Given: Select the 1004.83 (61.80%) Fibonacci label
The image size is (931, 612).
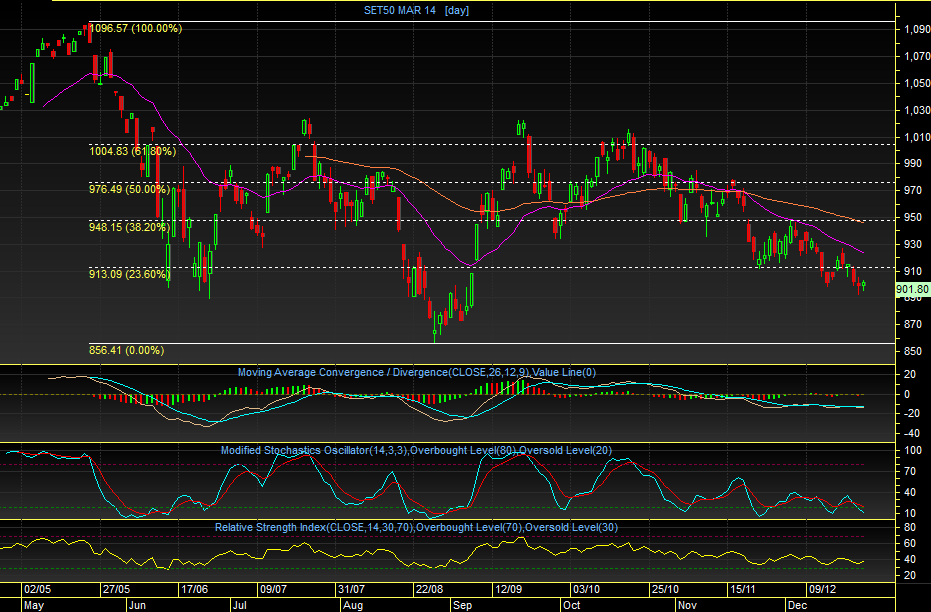Looking at the screenshot, I should [x=132, y=151].
